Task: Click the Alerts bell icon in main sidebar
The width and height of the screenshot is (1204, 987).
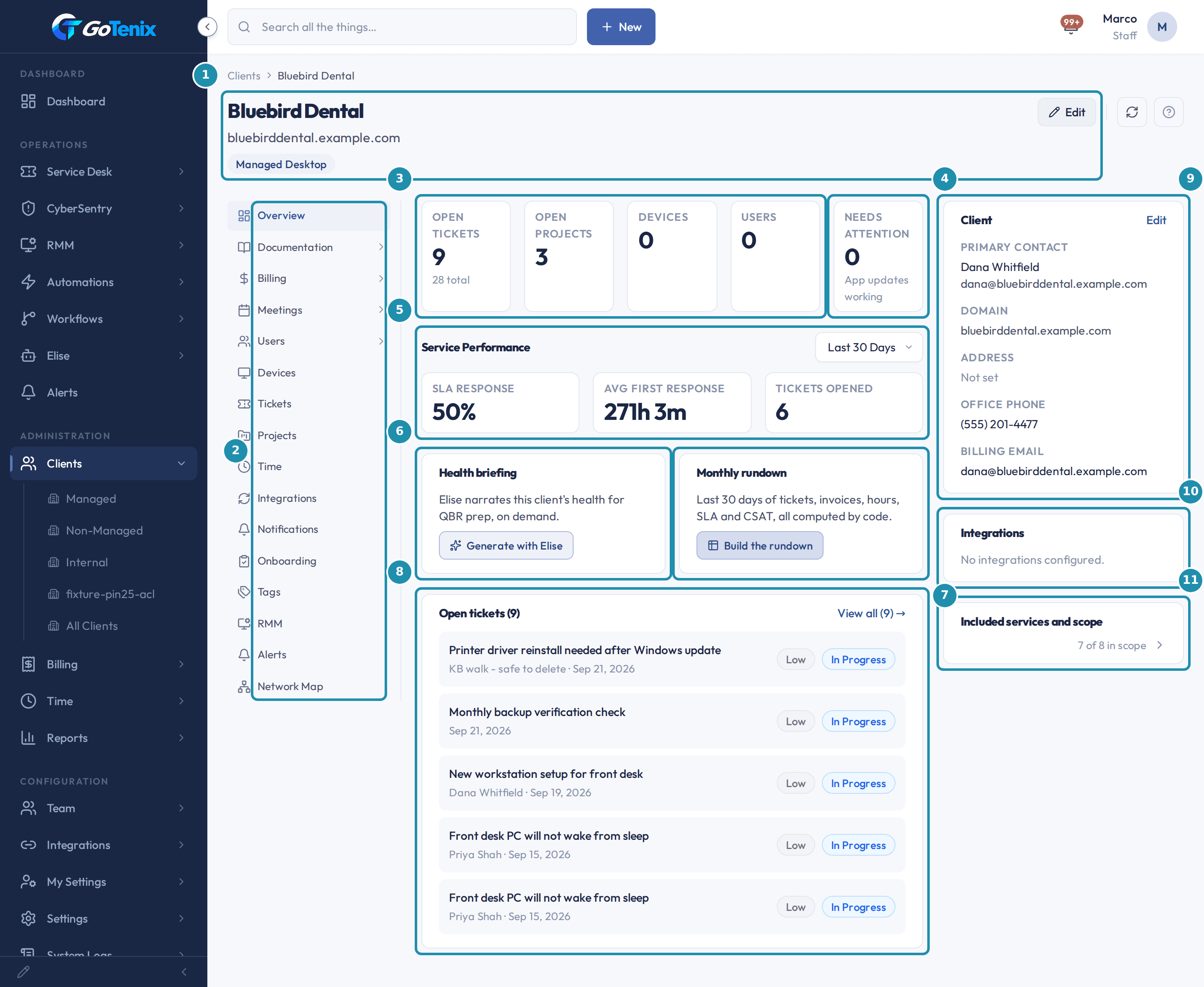Action: pos(28,392)
